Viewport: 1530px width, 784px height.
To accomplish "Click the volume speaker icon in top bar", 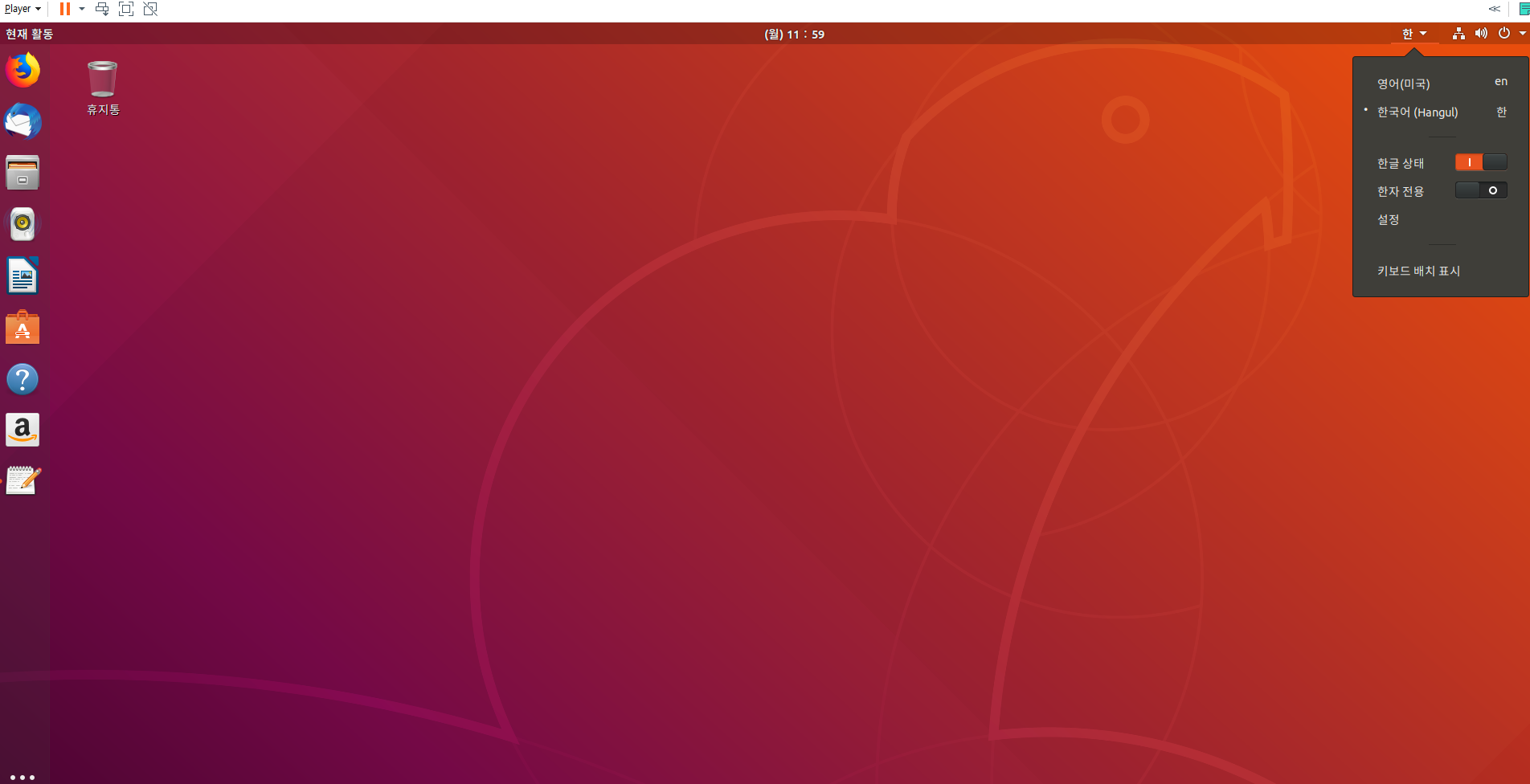I will pos(1481,34).
